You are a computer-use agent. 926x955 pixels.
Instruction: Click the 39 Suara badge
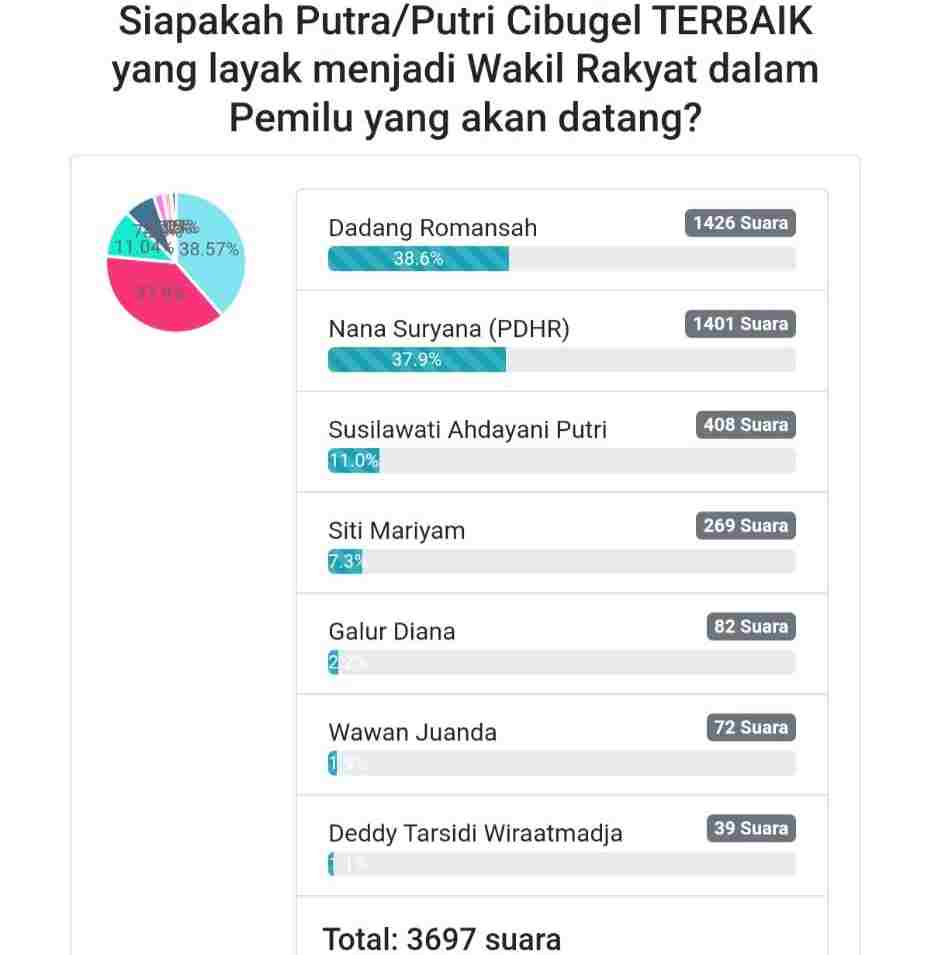(751, 828)
